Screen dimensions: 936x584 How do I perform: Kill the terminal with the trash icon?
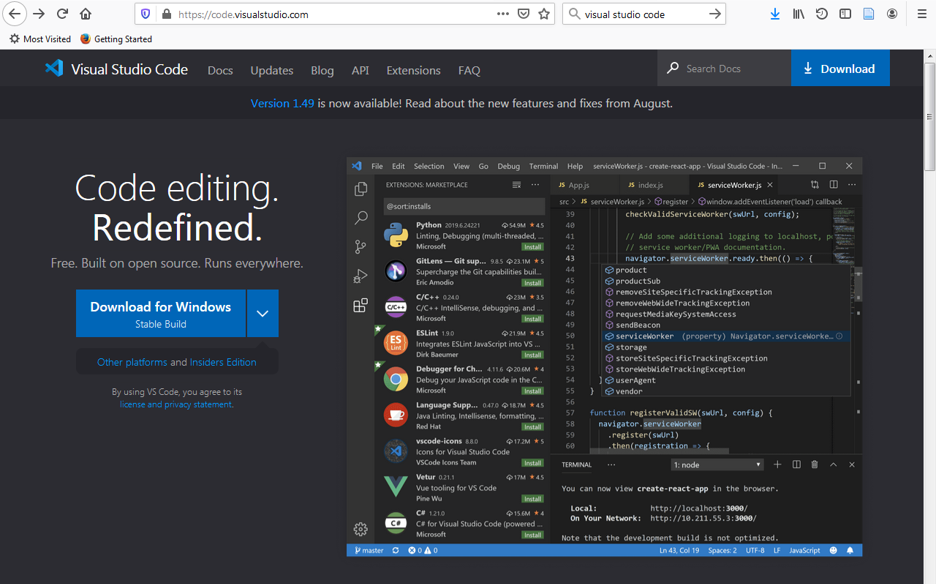pyautogui.click(x=814, y=465)
